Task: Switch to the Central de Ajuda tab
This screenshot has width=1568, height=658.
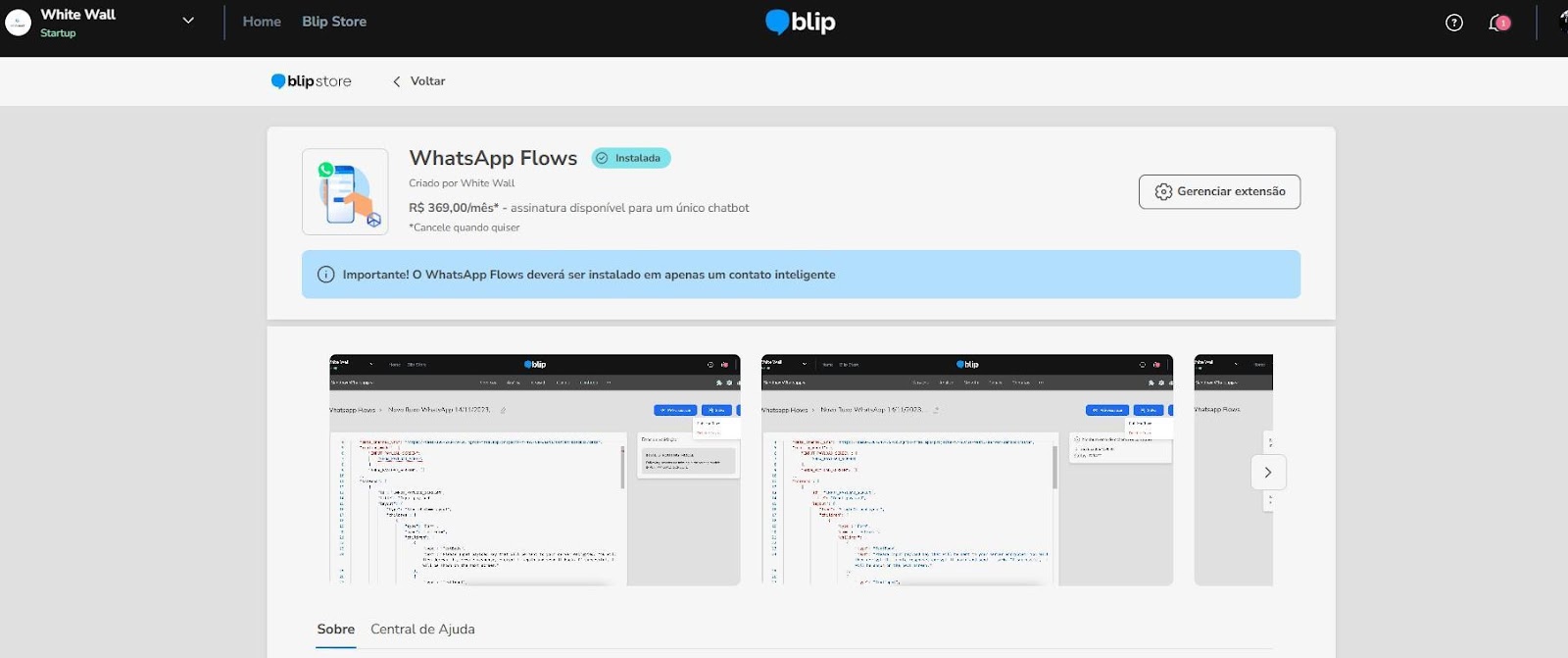Action: (422, 630)
